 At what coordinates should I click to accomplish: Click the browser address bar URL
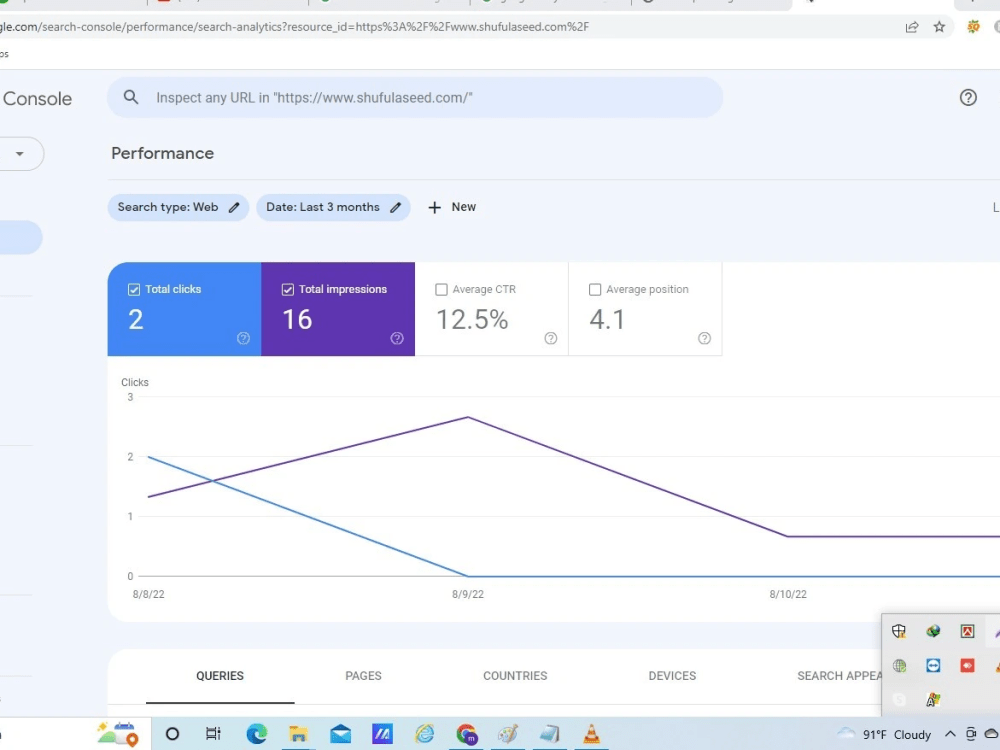click(x=294, y=27)
